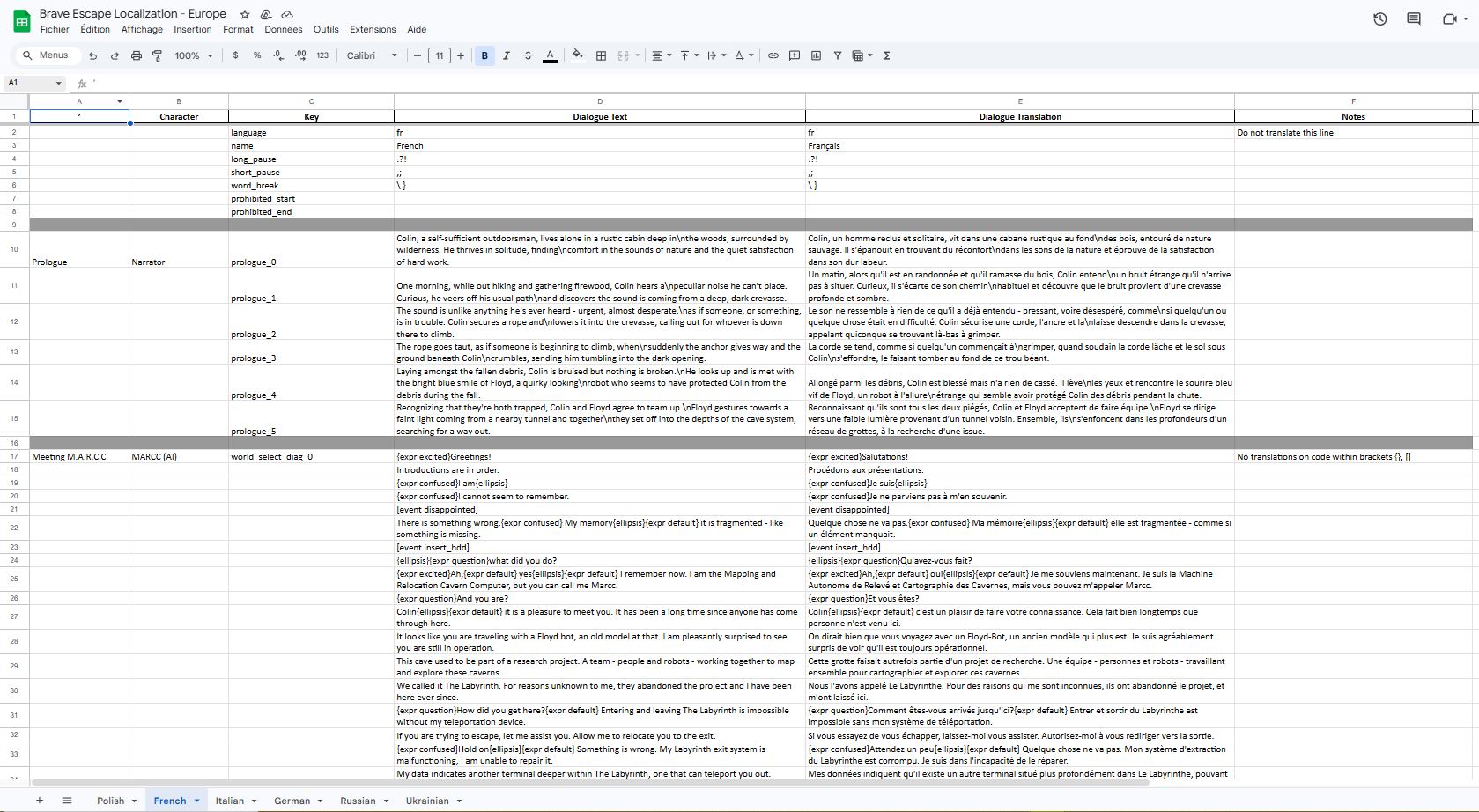Apply strikethrough formatting
1479x812 pixels.
pyautogui.click(x=528, y=55)
